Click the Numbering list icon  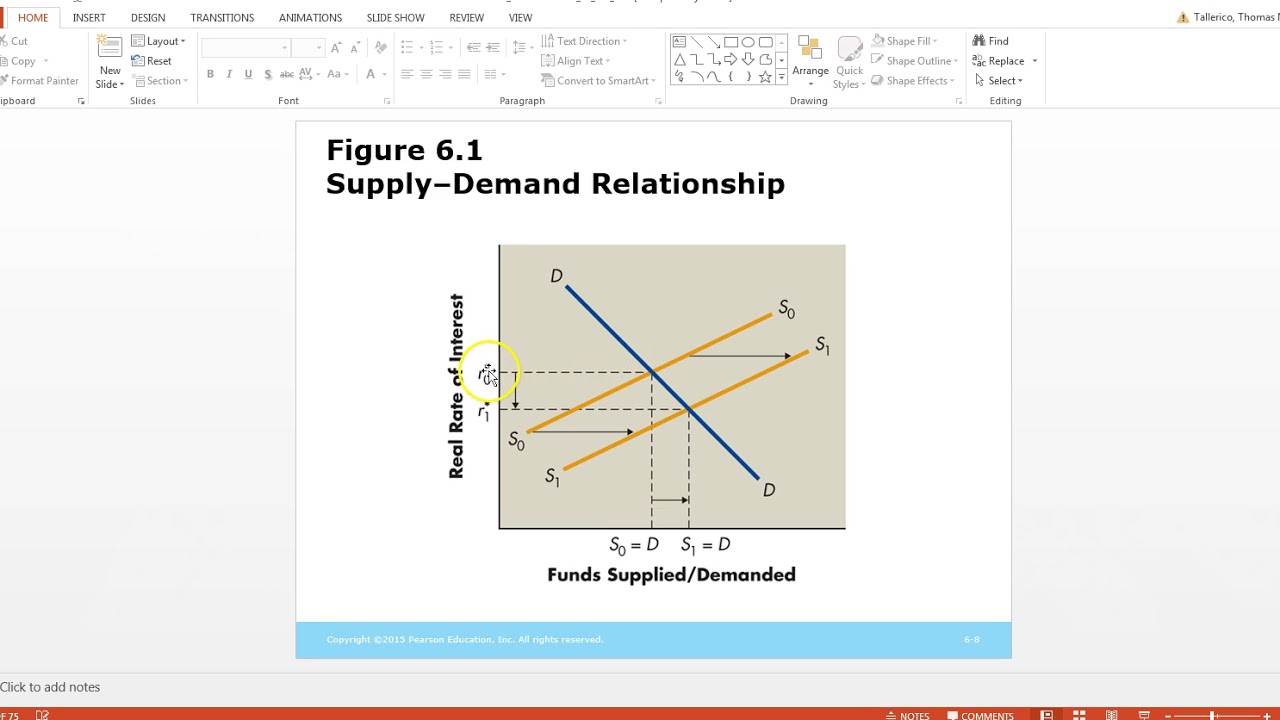[441, 47]
